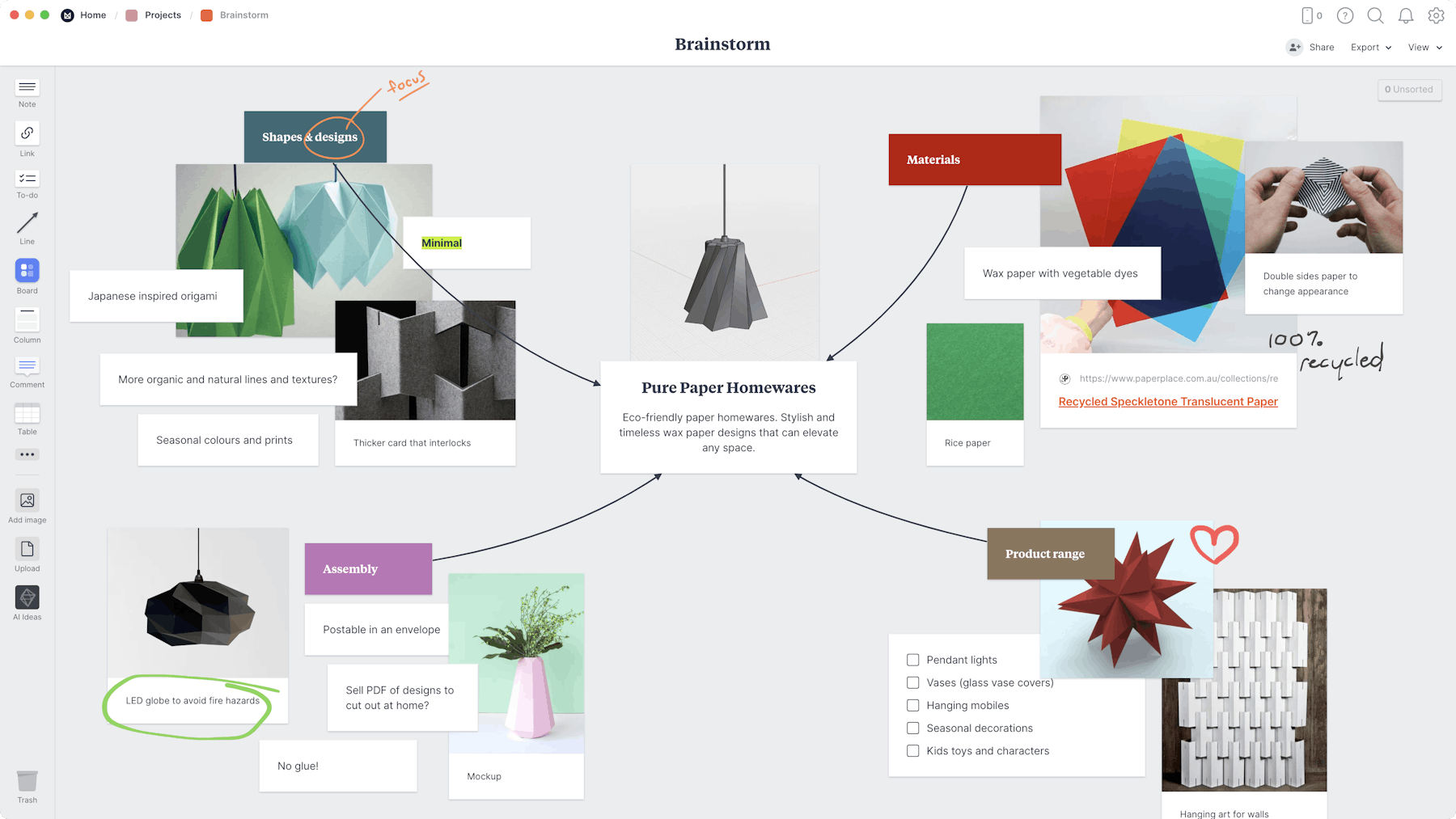The image size is (1456, 819).
Task: Navigate to Projects in the breadcrumb
Action: [x=163, y=15]
